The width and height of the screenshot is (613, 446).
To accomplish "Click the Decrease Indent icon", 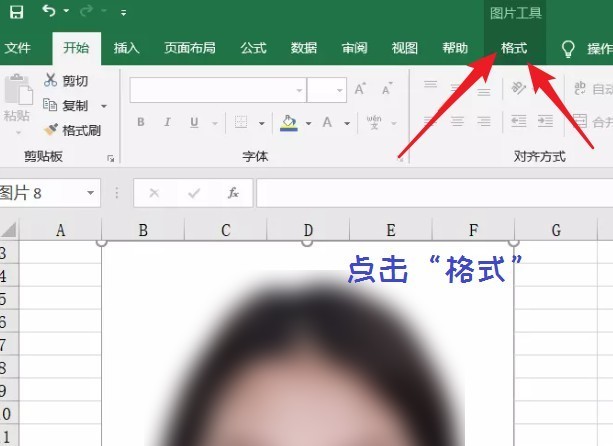I will 518,121.
